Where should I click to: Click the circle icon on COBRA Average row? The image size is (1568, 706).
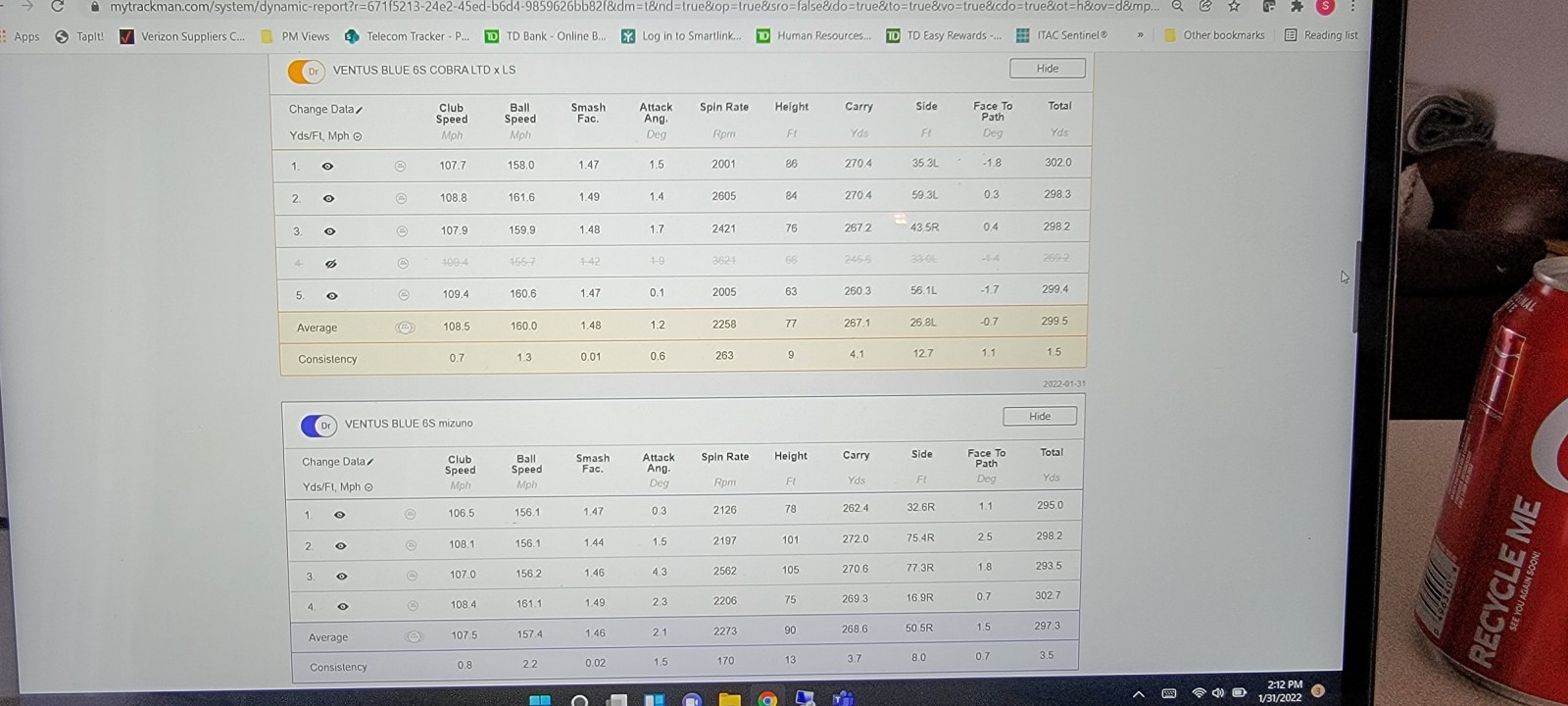[405, 328]
